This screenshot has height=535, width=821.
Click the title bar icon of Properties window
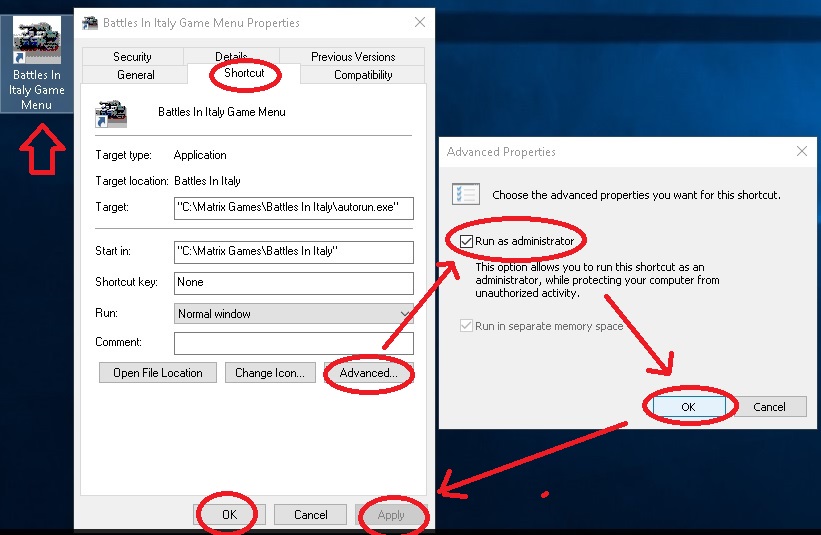[x=90, y=23]
